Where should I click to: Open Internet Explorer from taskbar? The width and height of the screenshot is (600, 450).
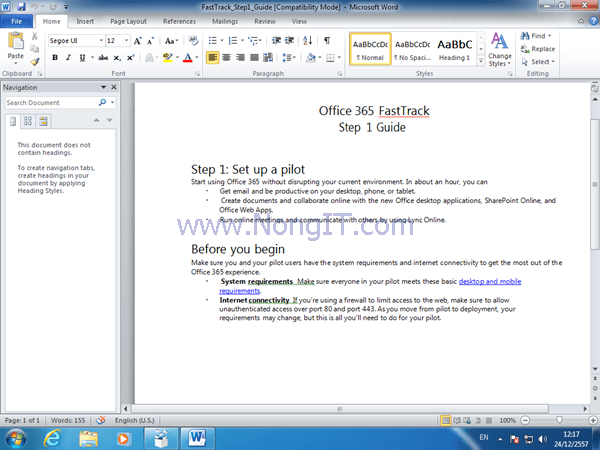(x=52, y=439)
